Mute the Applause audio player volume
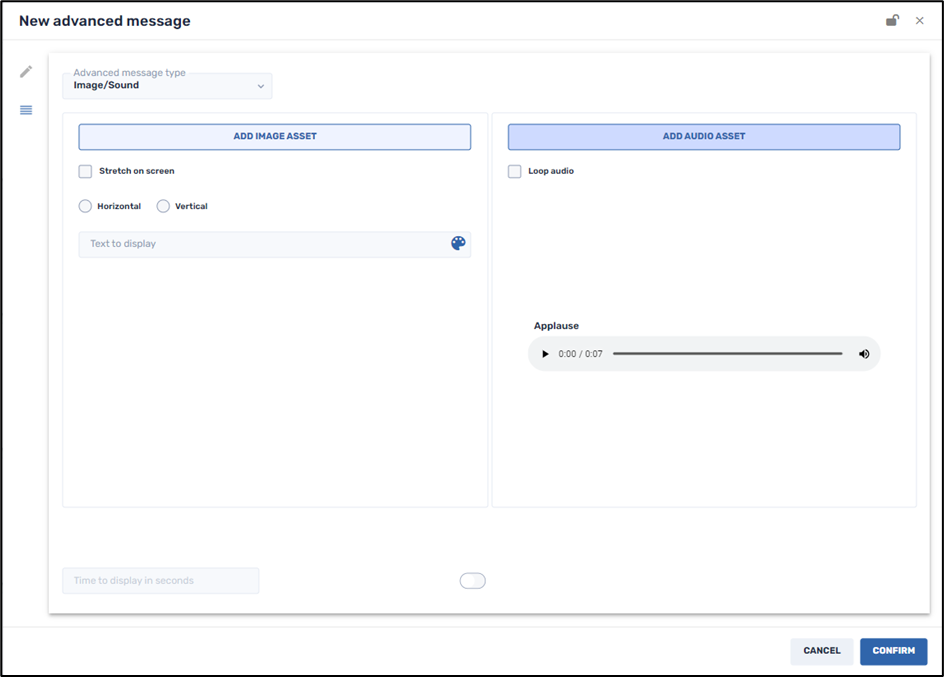 coord(863,353)
